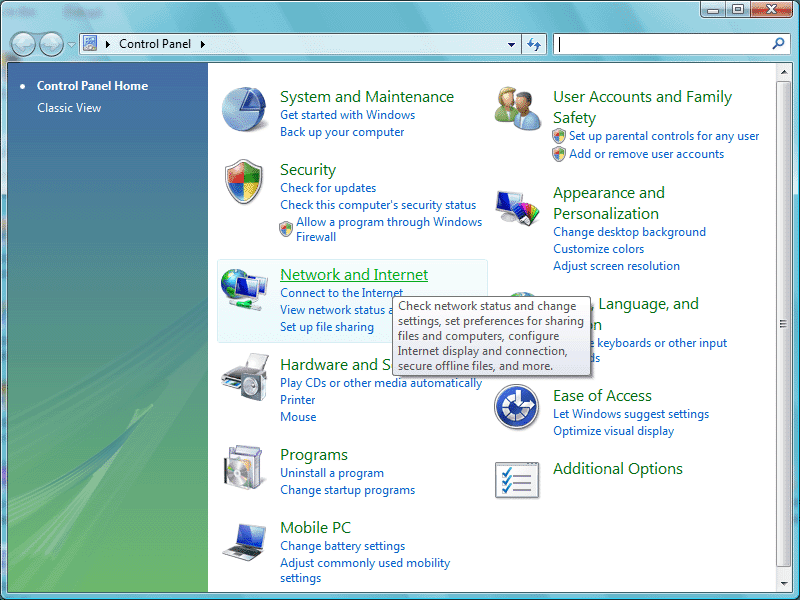
Task: Click Adjust screen resolution
Action: point(616,266)
